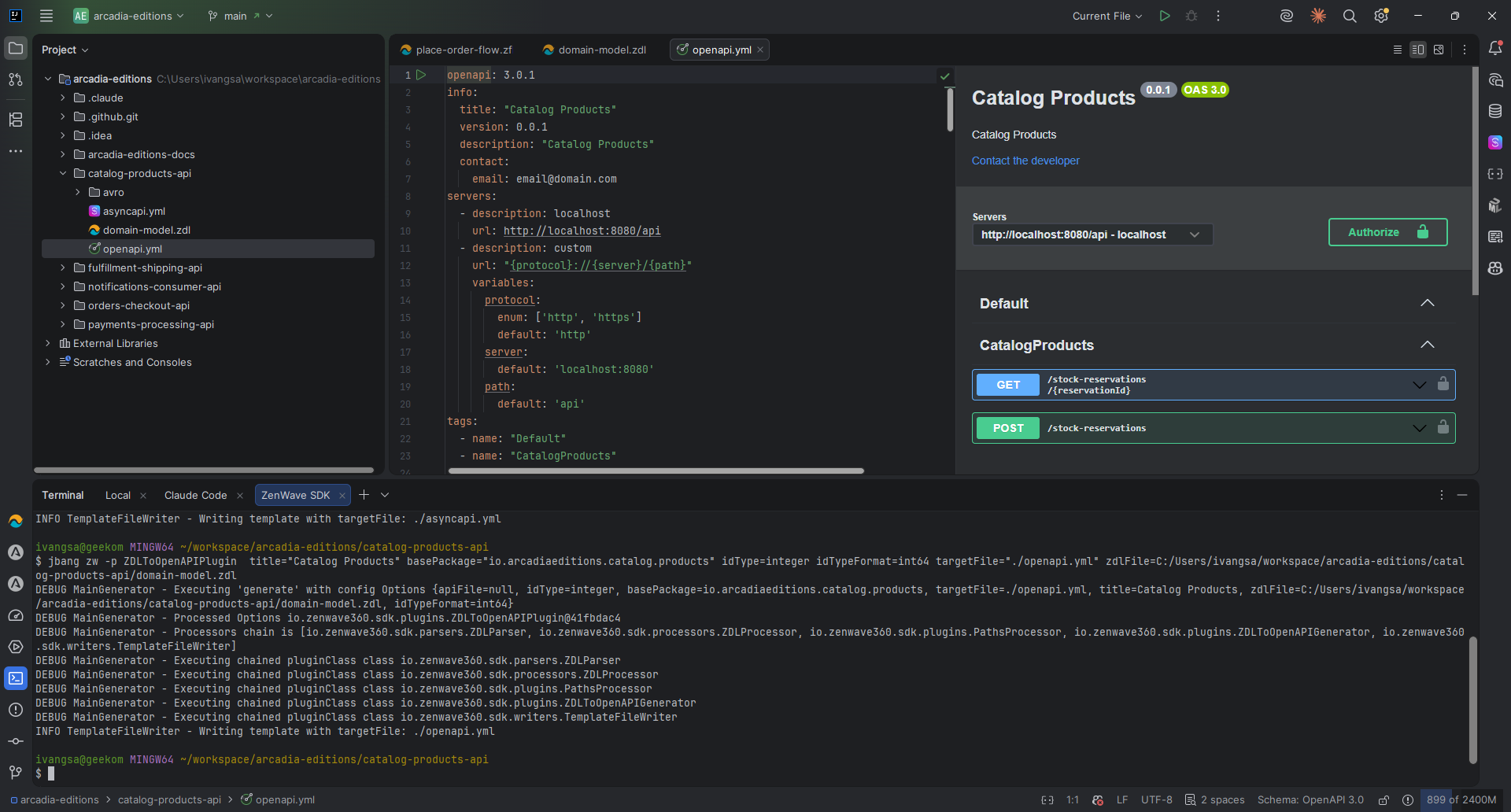
Task: Switch to editor-only view mode
Action: 1398,50
